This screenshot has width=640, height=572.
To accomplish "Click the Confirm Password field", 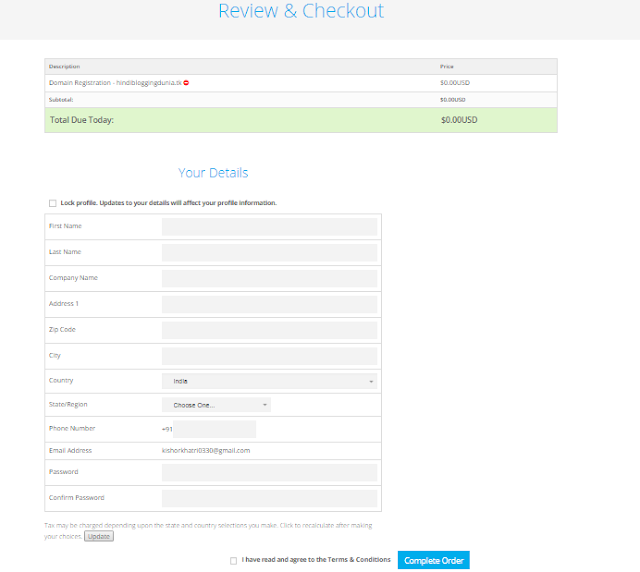I will coord(269,498).
